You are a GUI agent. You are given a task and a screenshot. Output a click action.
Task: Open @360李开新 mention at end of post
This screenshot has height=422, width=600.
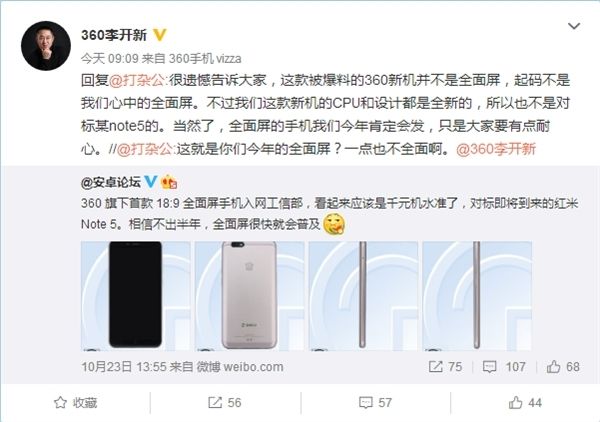coord(496,149)
